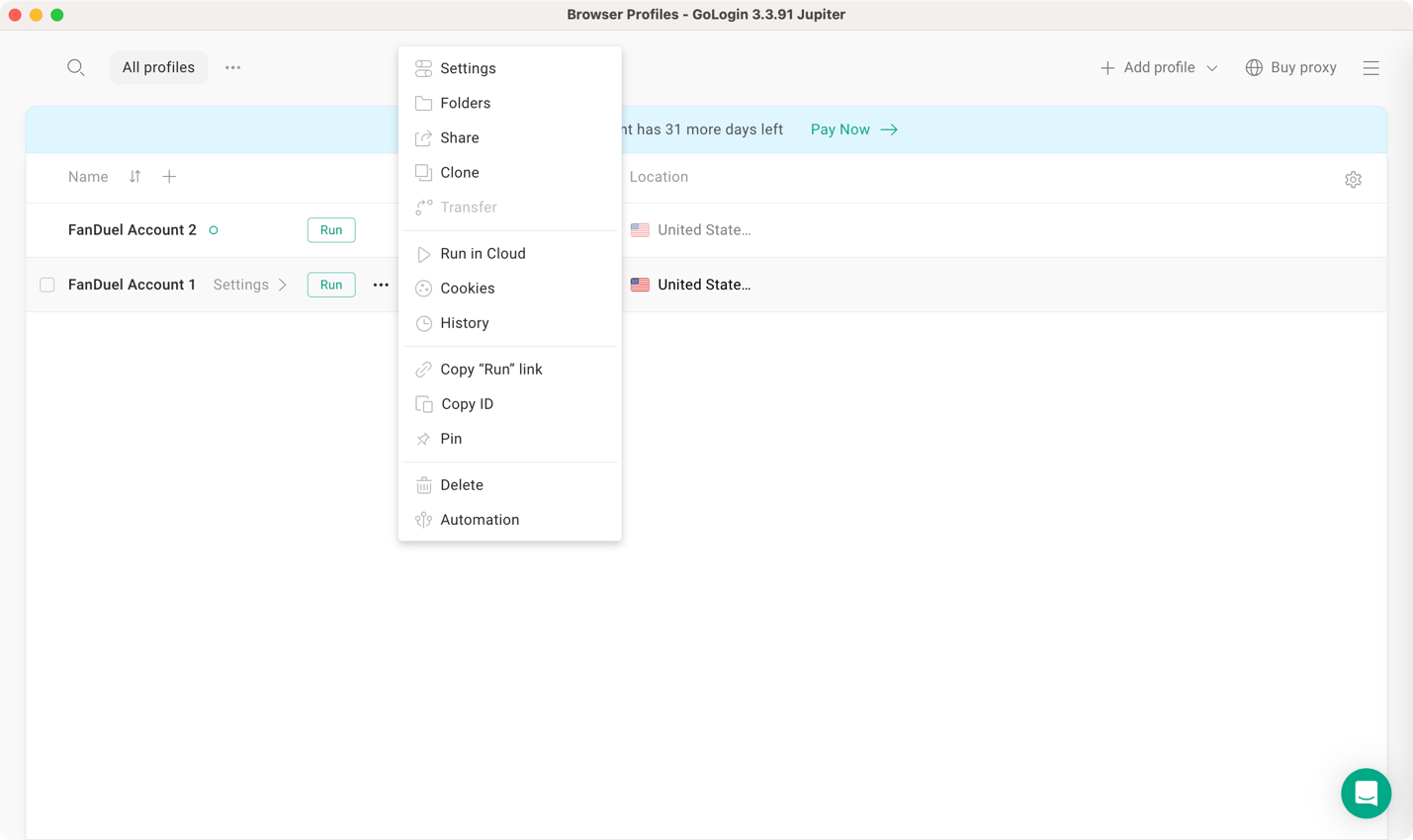
Task: Tick the FanDuel Account 1 checkbox
Action: [46, 285]
